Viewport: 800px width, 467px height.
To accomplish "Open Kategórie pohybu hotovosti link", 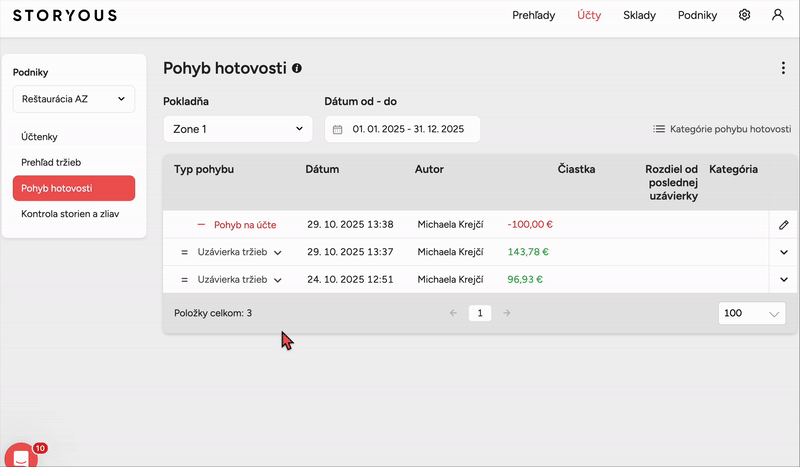I will coord(722,129).
